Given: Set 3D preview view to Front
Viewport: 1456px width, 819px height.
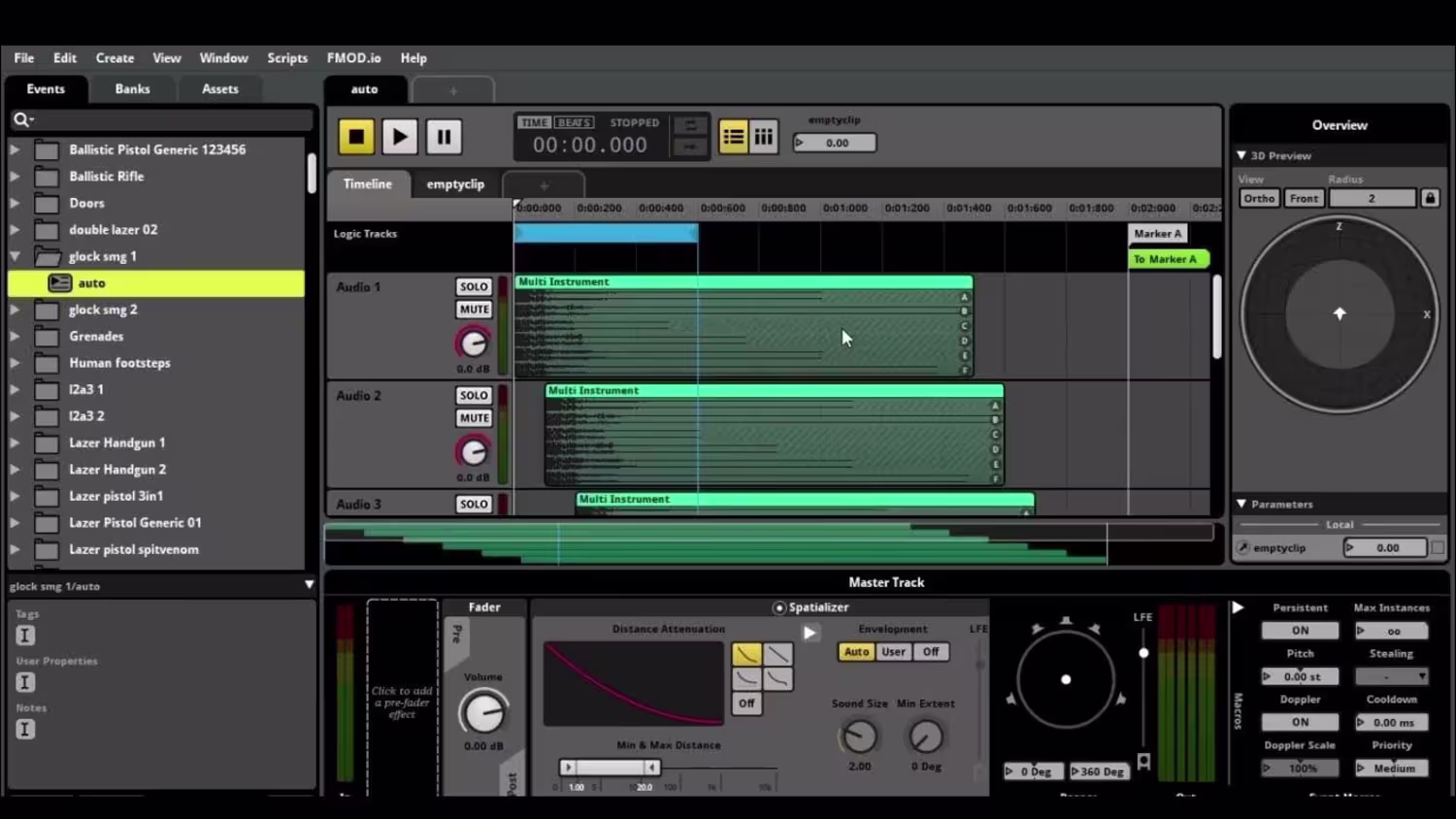Looking at the screenshot, I should [1304, 199].
